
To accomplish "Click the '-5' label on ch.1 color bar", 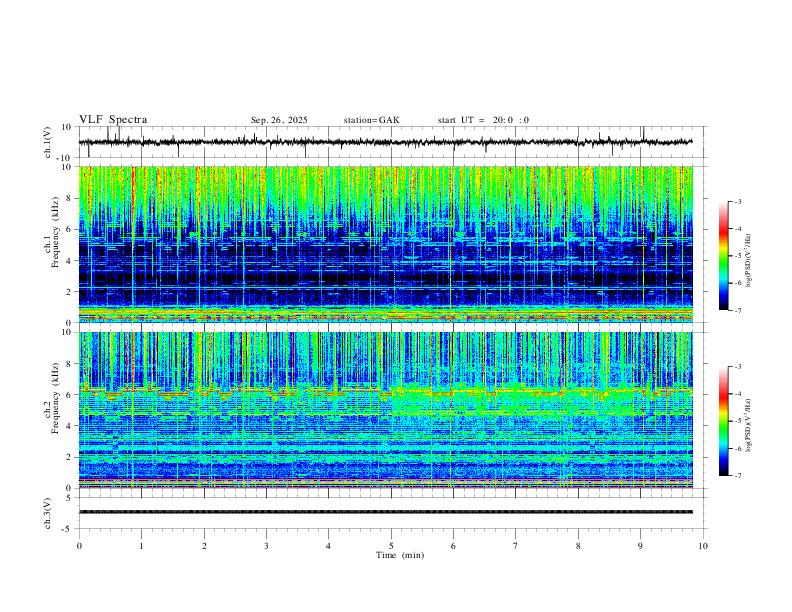I will [x=738, y=256].
